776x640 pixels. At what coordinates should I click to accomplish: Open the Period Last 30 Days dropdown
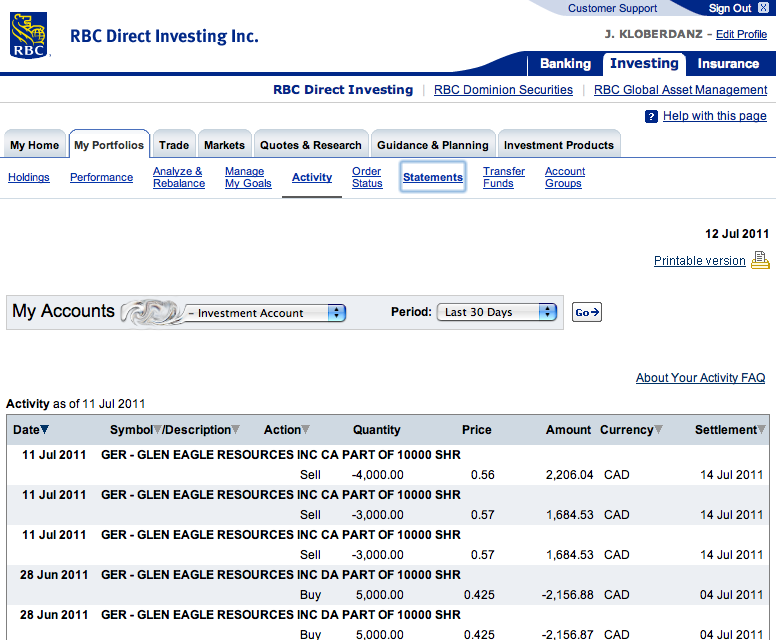[x=497, y=312]
